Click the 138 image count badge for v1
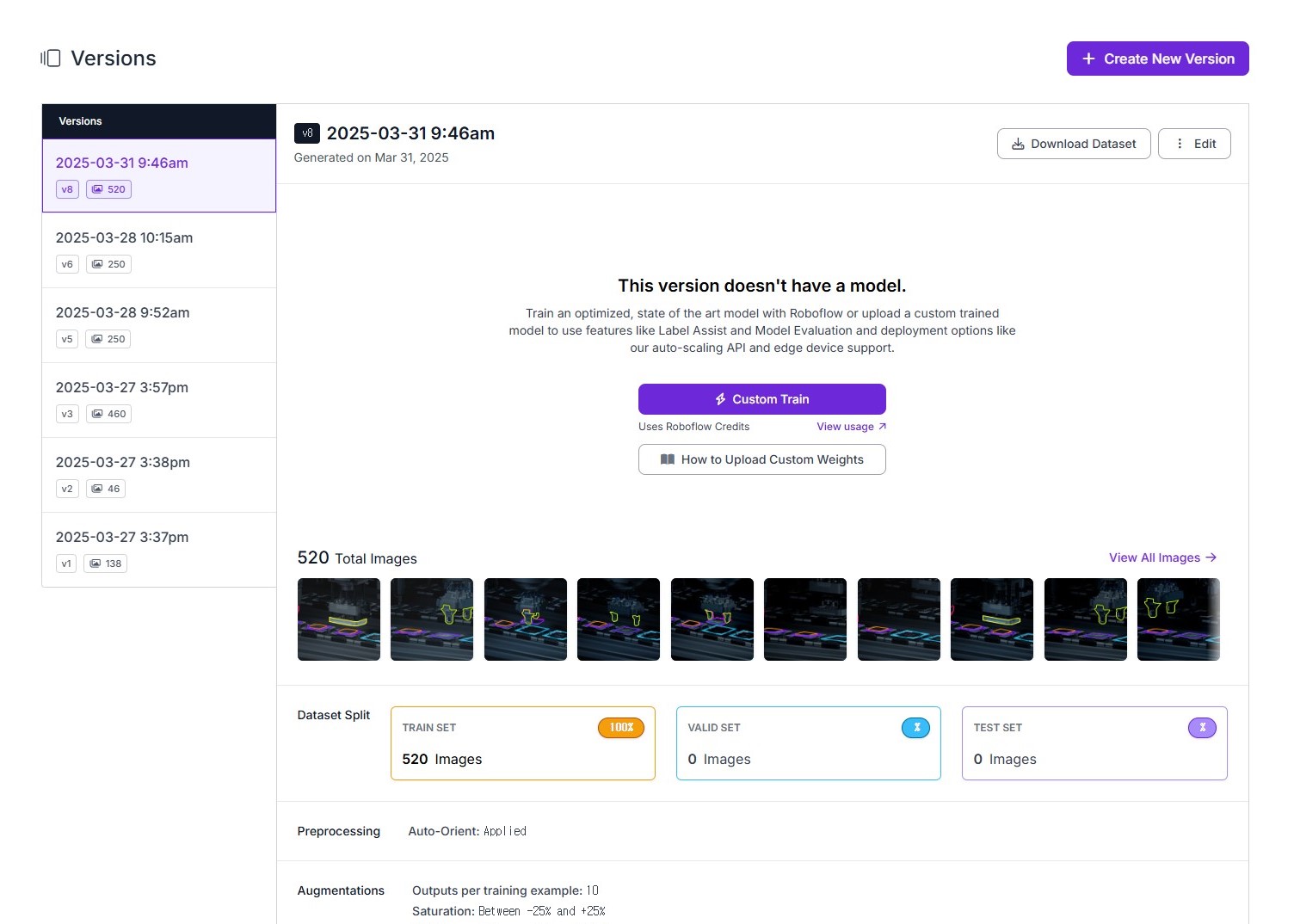The width and height of the screenshot is (1294, 924). (105, 564)
